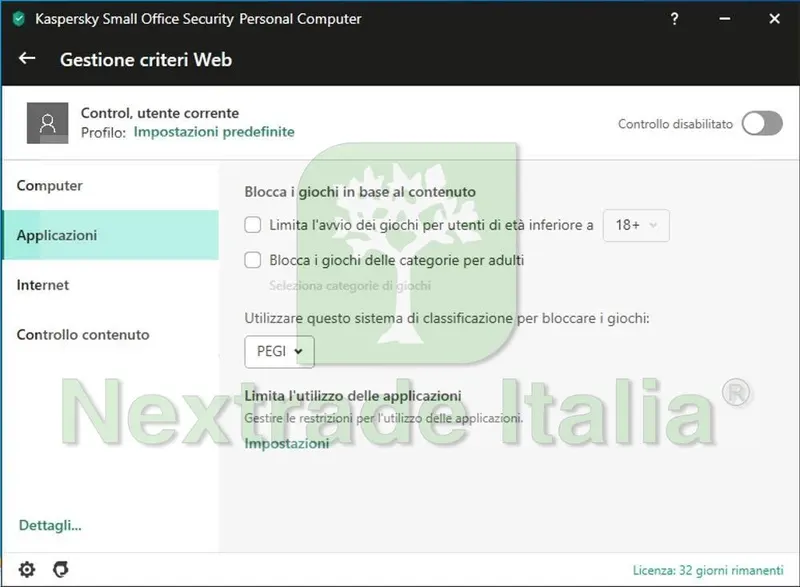This screenshot has width=800, height=587.
Task: Click the user avatar picture
Action: point(47,123)
